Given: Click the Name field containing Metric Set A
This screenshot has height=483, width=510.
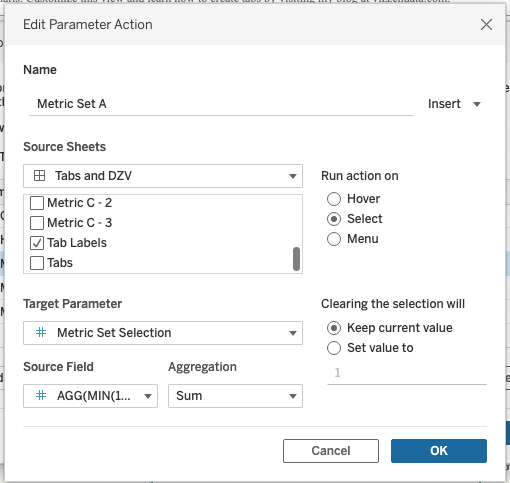Looking at the screenshot, I should point(221,104).
